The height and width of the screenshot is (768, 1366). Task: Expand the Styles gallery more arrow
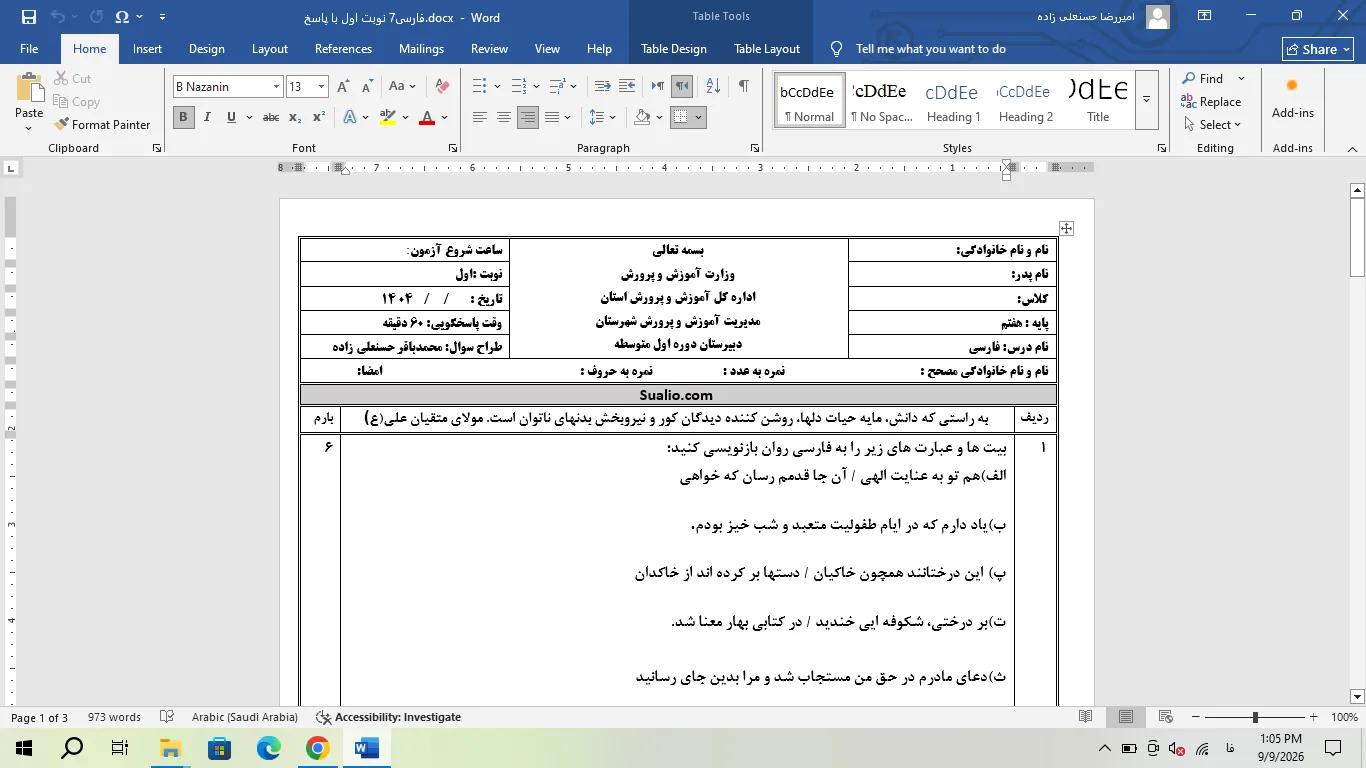click(x=1146, y=99)
